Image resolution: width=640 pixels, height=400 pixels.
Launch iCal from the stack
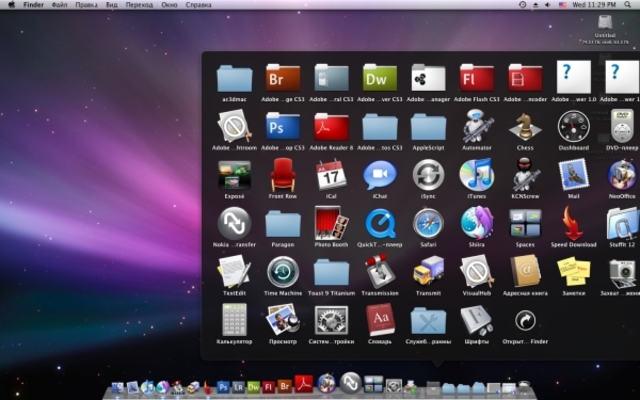[x=331, y=174]
